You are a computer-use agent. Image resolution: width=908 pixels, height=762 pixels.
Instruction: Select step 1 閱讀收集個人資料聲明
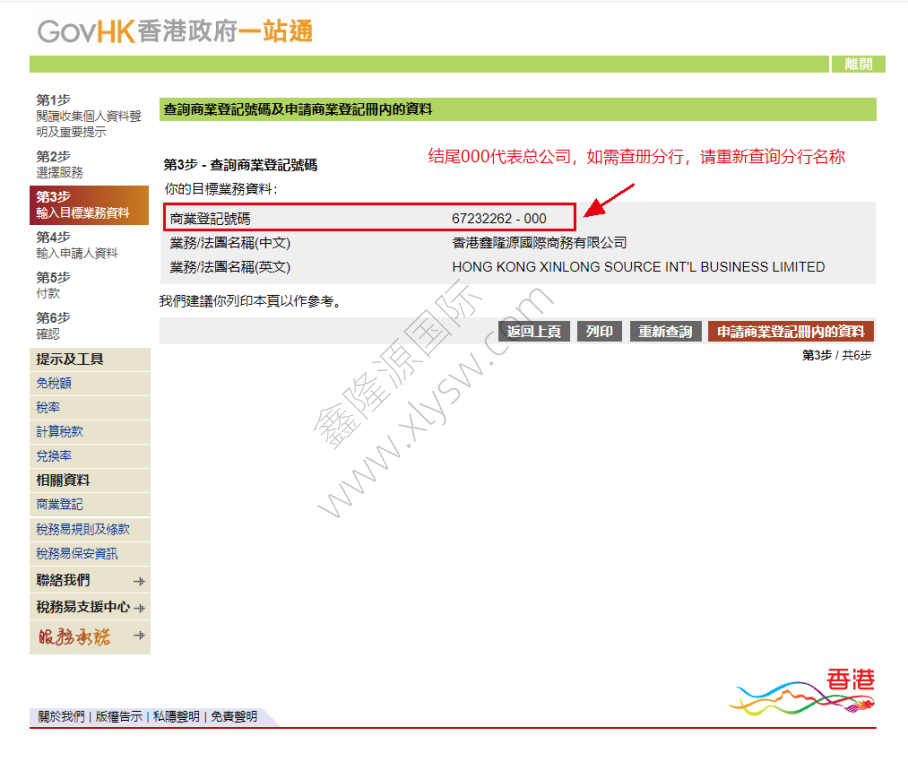click(89, 116)
